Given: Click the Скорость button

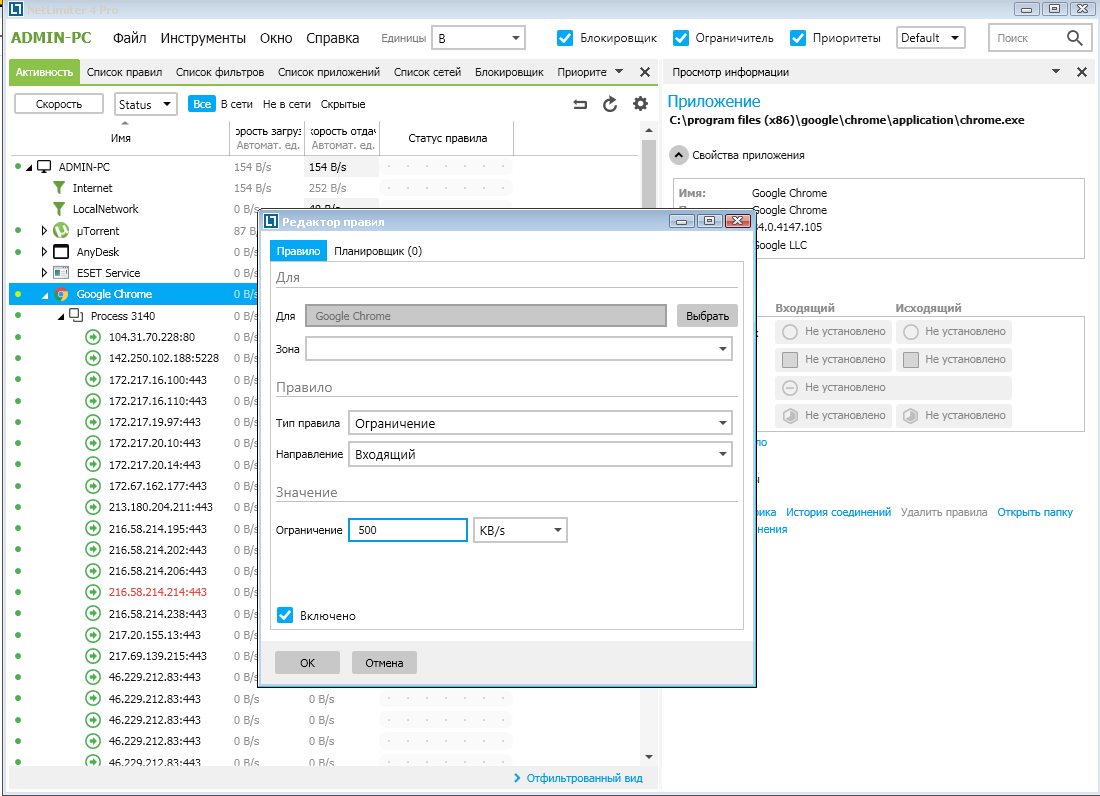Looking at the screenshot, I should pyautogui.click(x=59, y=104).
